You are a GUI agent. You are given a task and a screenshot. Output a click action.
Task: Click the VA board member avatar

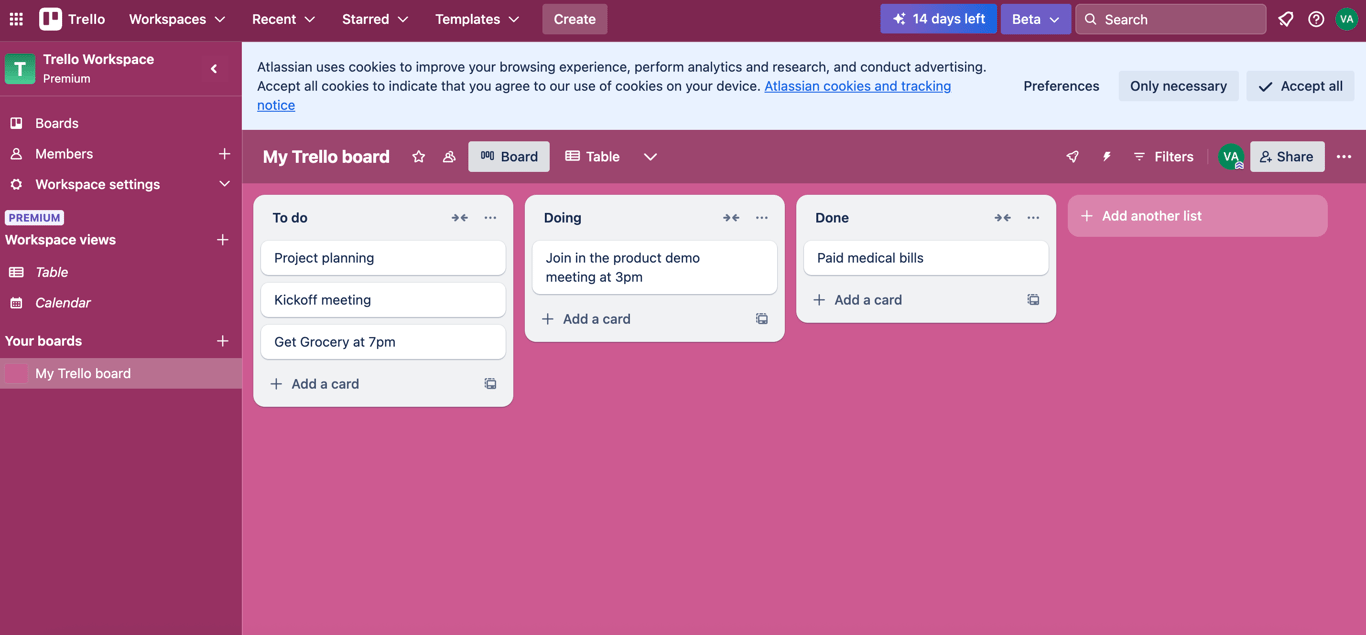[1231, 157]
